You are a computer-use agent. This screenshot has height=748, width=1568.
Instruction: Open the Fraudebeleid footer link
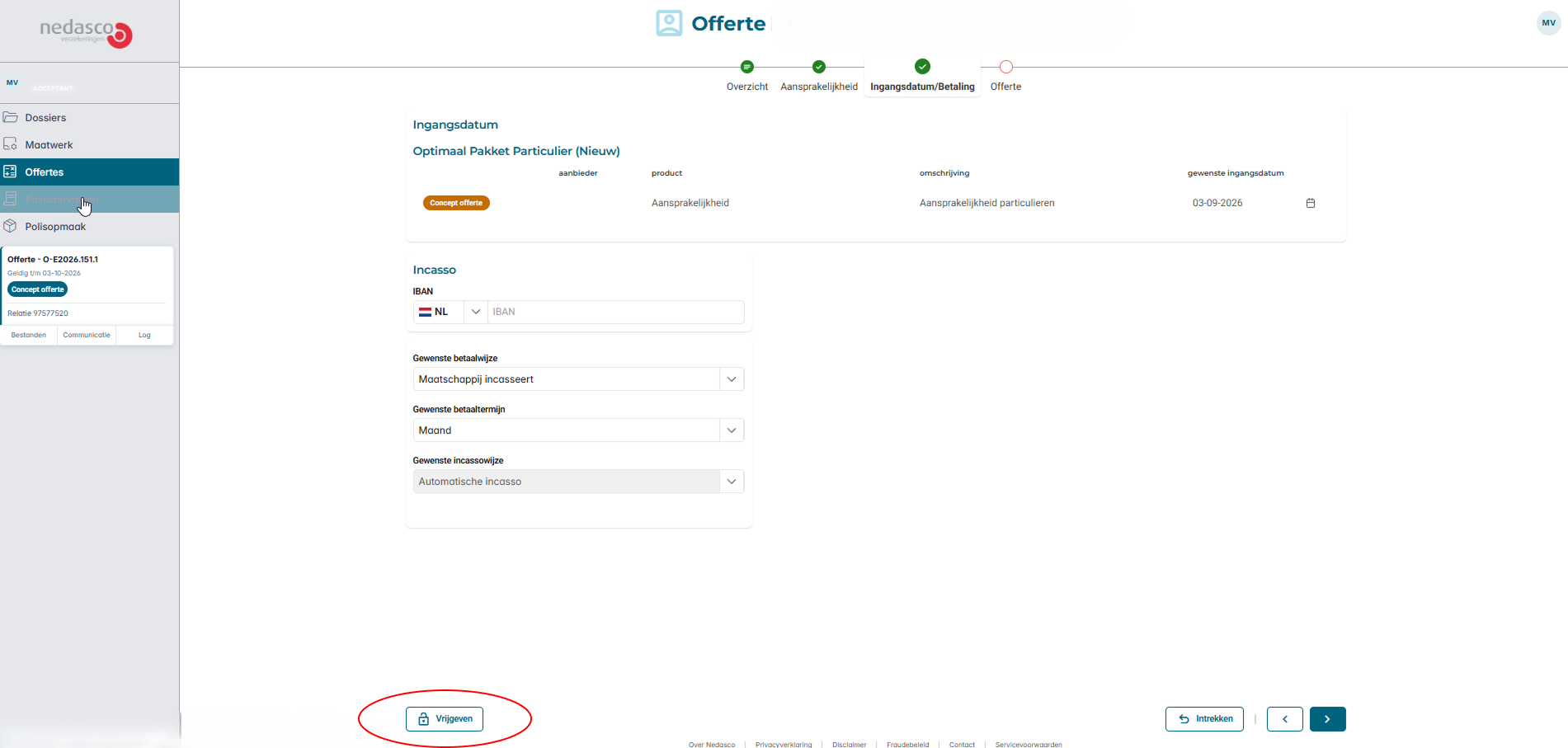coord(907,744)
